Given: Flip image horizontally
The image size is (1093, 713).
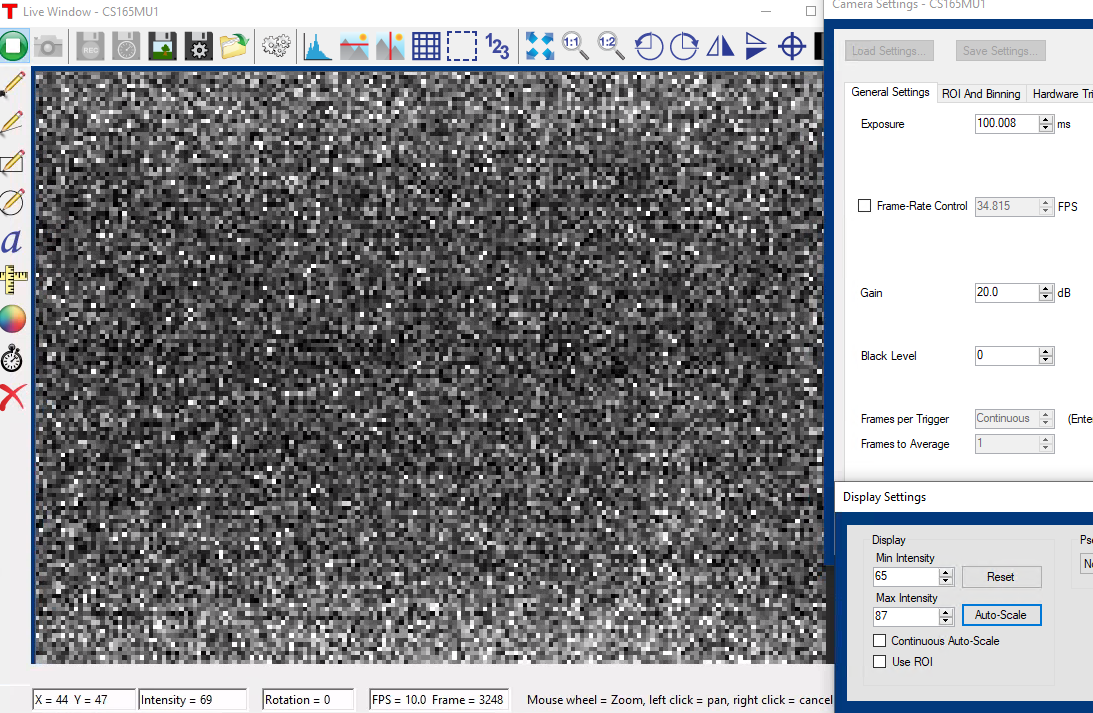Looking at the screenshot, I should [x=720, y=46].
